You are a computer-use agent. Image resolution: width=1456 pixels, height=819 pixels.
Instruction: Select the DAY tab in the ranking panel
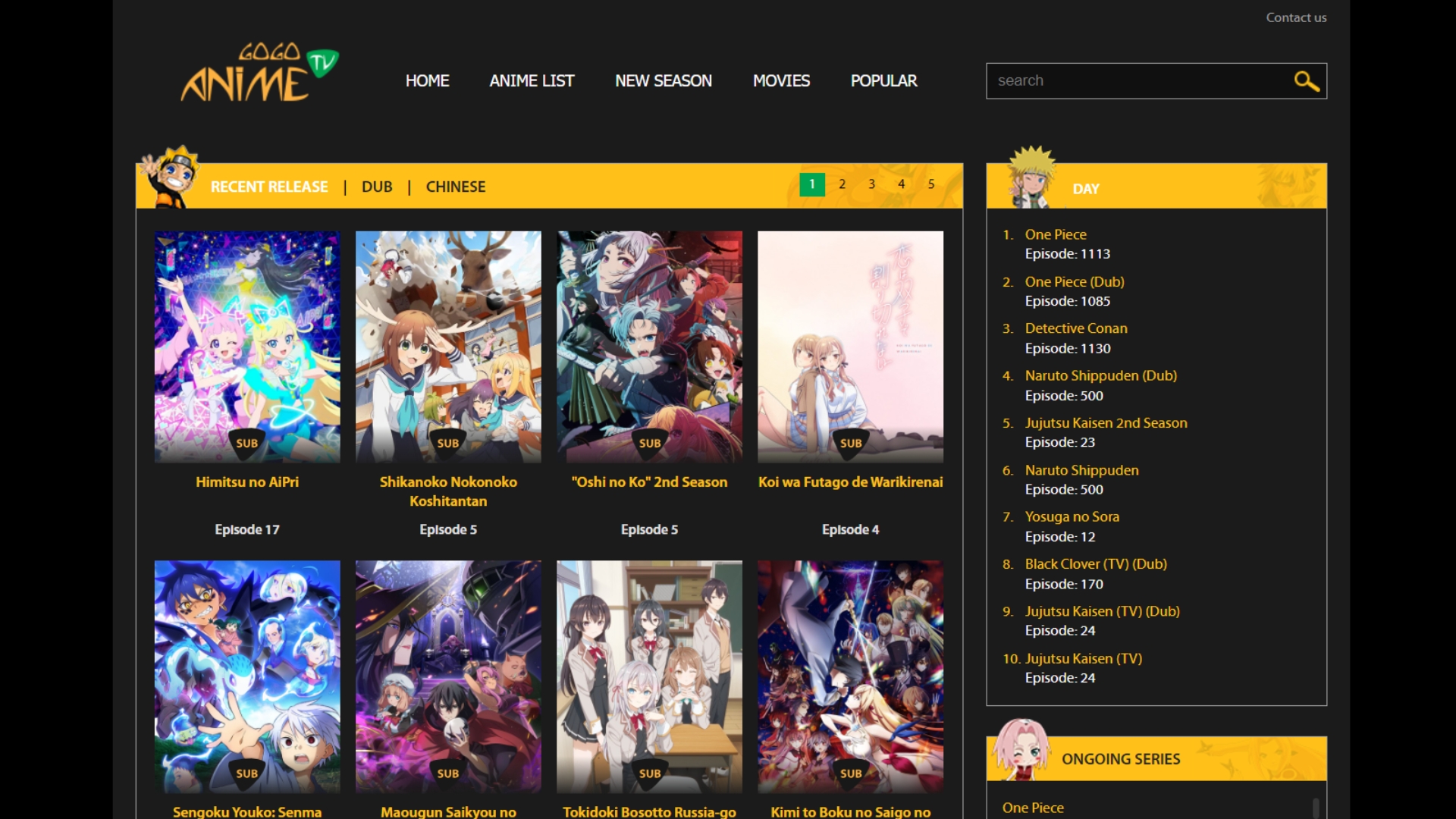[1086, 189]
